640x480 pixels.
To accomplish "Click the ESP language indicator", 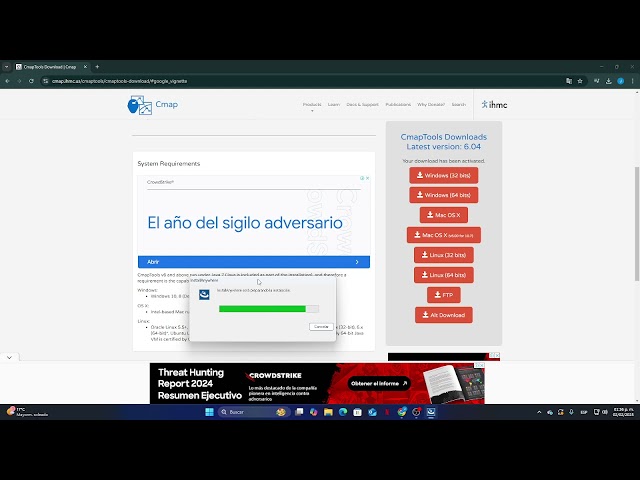I will pyautogui.click(x=584, y=412).
